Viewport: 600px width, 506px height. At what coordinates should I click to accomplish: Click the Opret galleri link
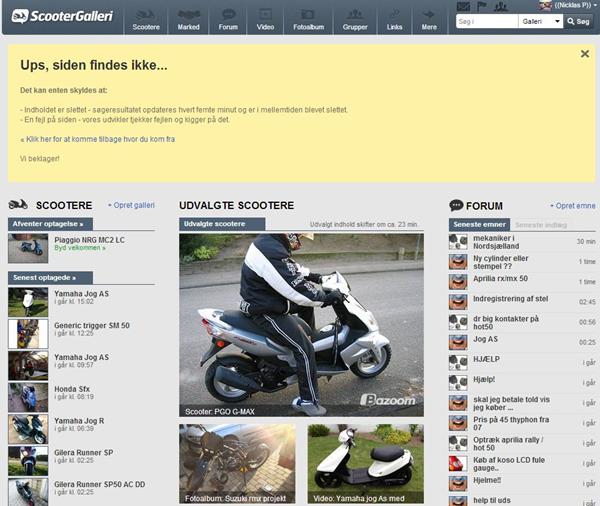131,205
